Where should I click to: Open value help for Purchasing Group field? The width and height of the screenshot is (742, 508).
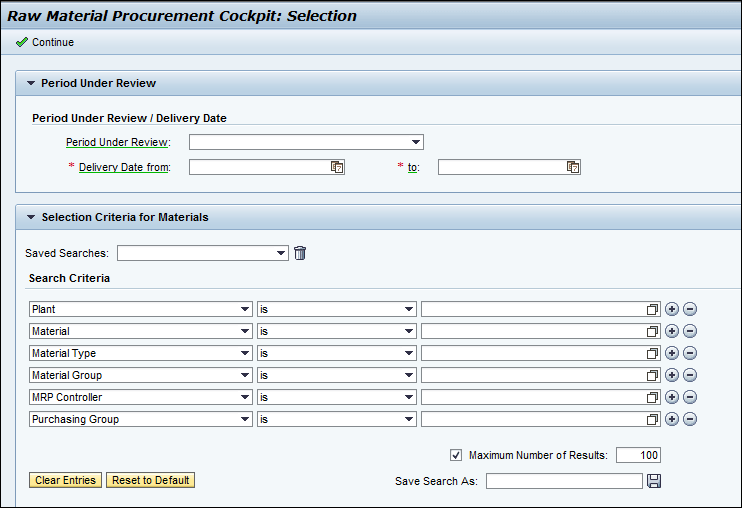tap(653, 420)
